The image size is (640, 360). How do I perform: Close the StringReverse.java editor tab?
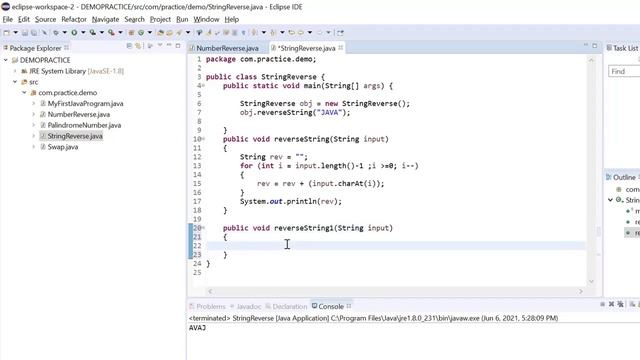340,48
